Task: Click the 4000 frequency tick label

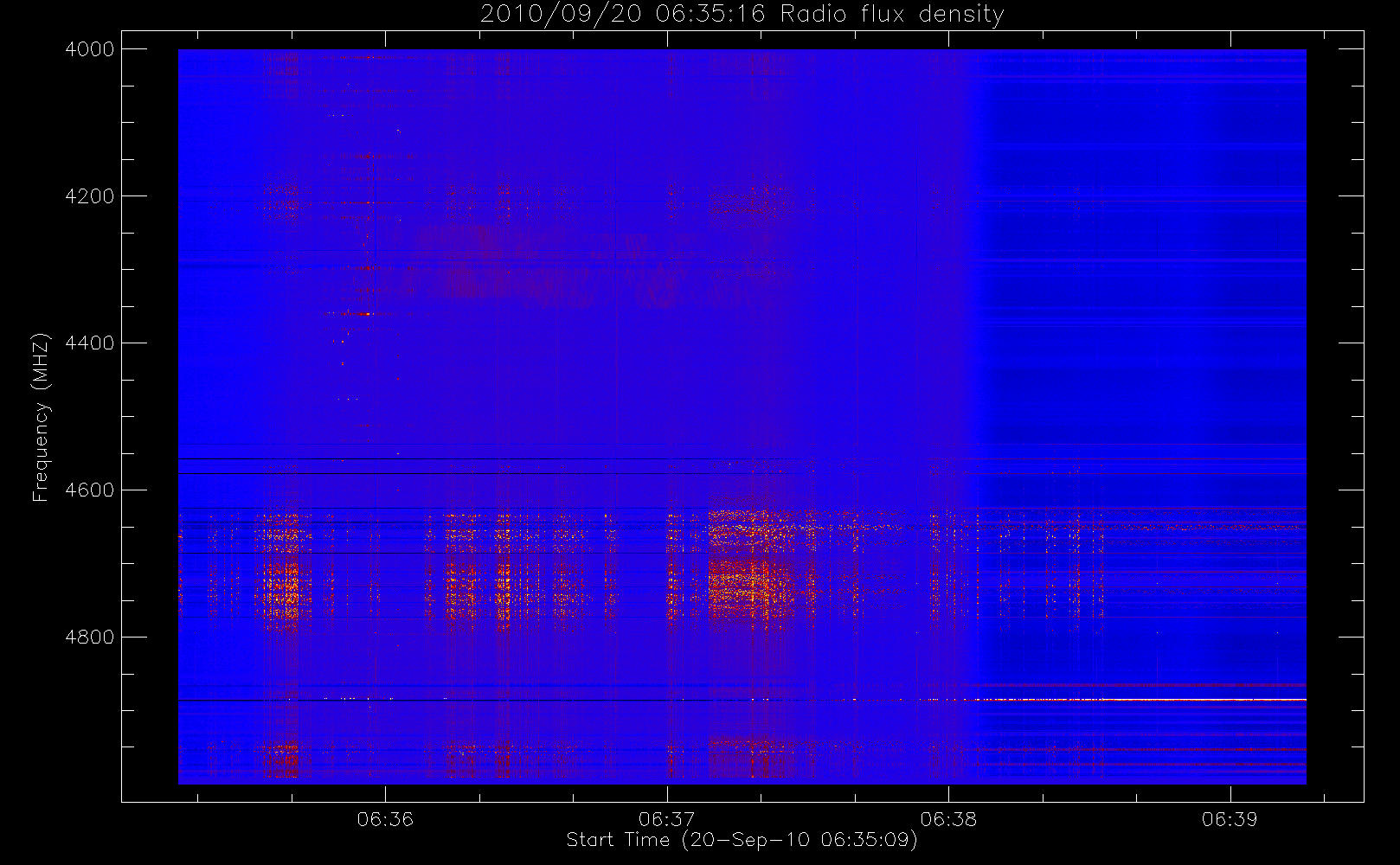Action: coord(90,49)
